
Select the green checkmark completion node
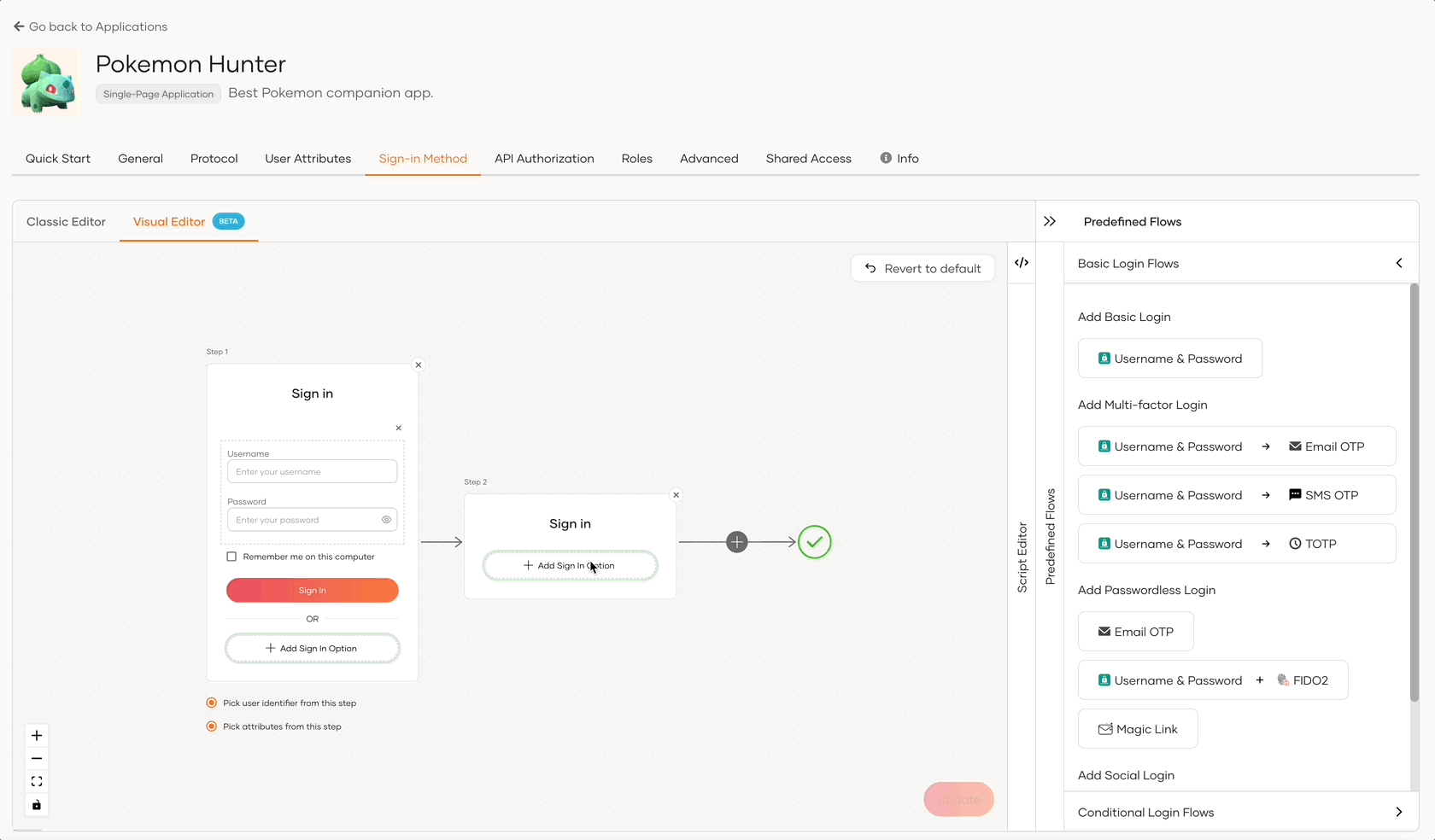(x=815, y=542)
